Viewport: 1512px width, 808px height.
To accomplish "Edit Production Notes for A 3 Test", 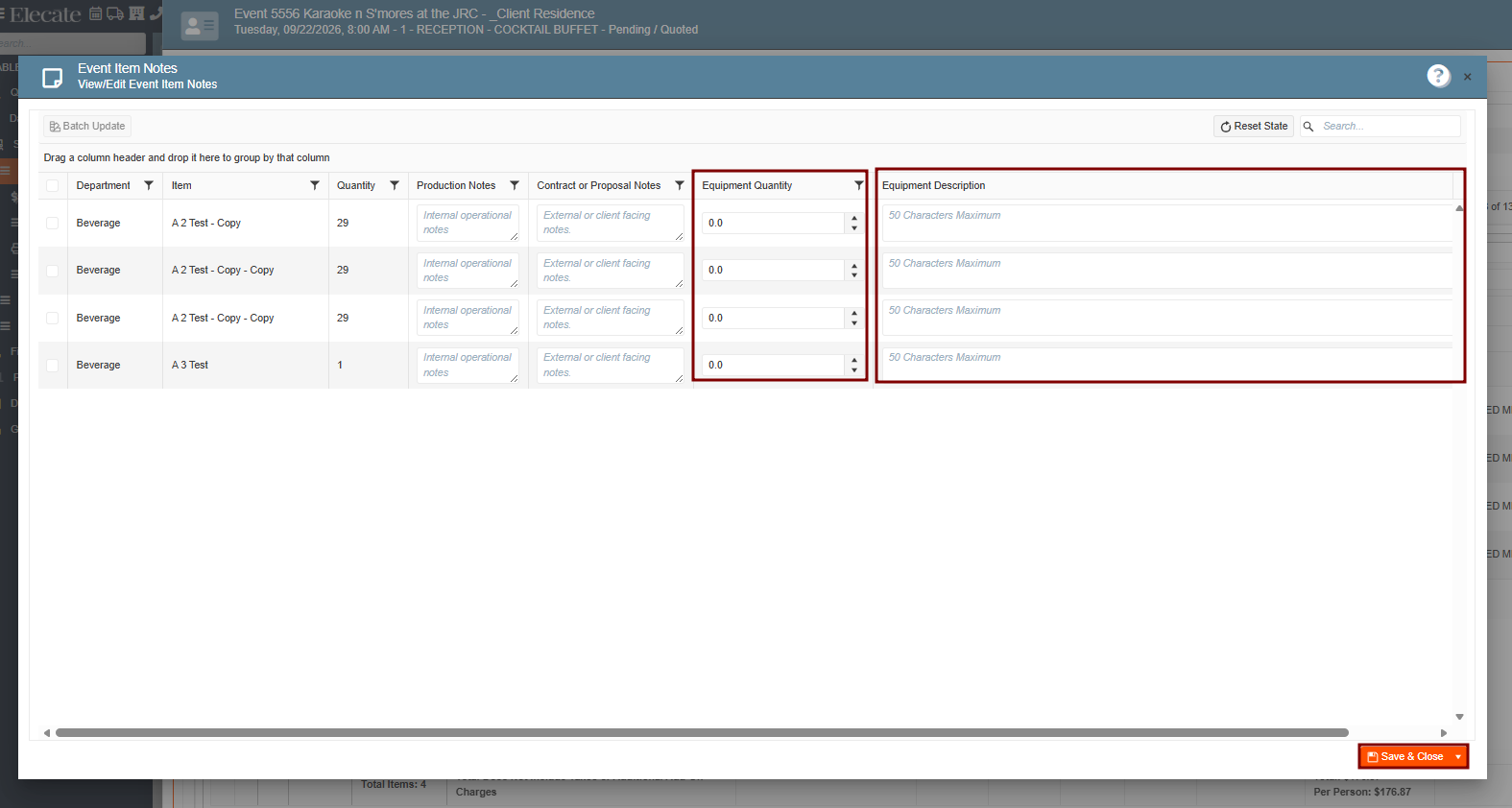I will [x=468, y=365].
